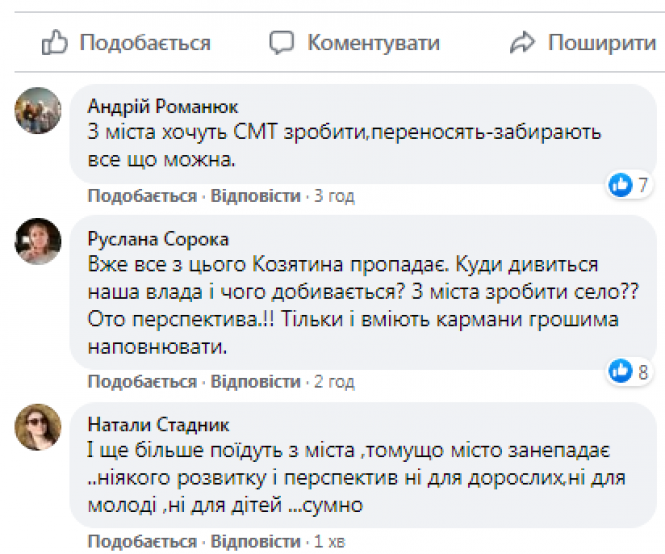
Task: Click the like reaction icon showing 8
Action: click(621, 372)
